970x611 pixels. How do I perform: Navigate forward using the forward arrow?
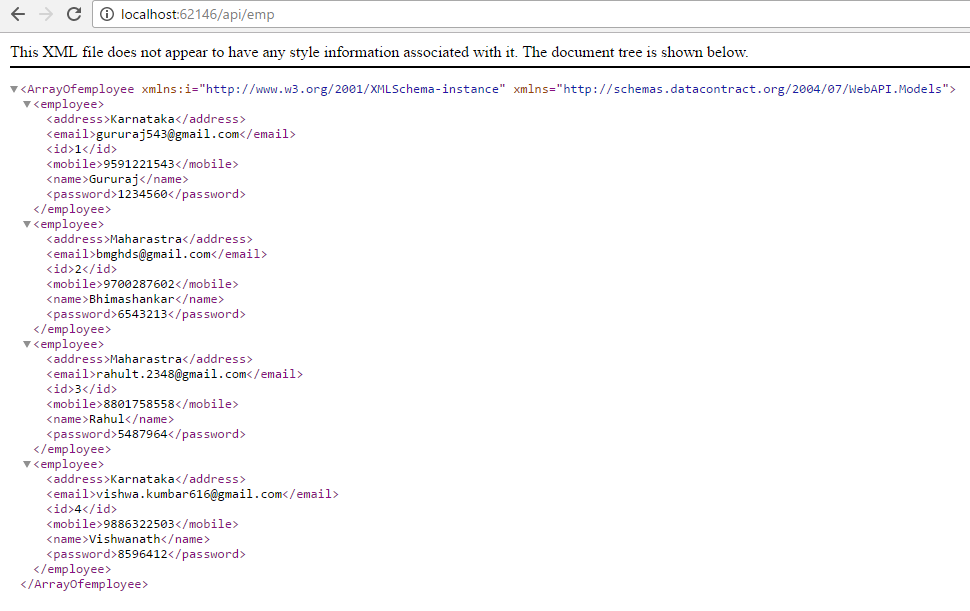pyautogui.click(x=44, y=15)
